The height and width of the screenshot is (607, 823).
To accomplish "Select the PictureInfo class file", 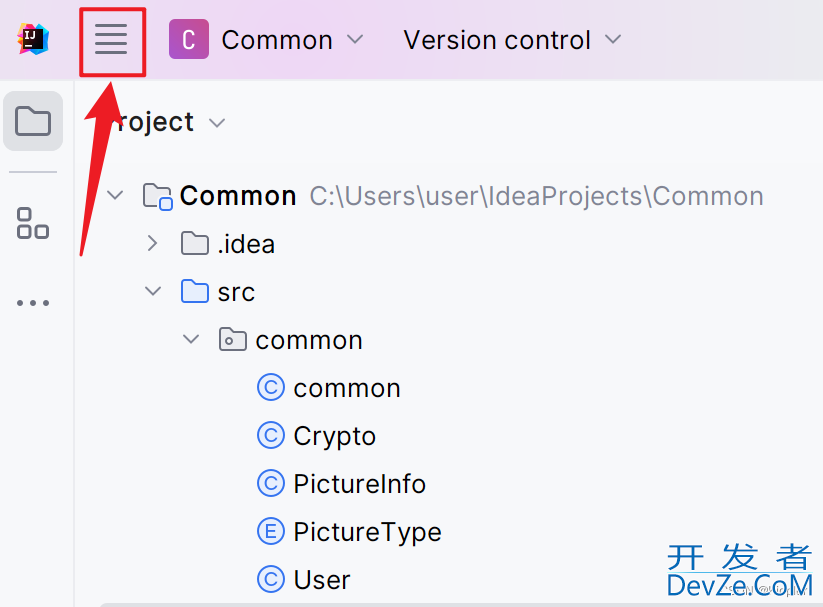I will point(341,484).
